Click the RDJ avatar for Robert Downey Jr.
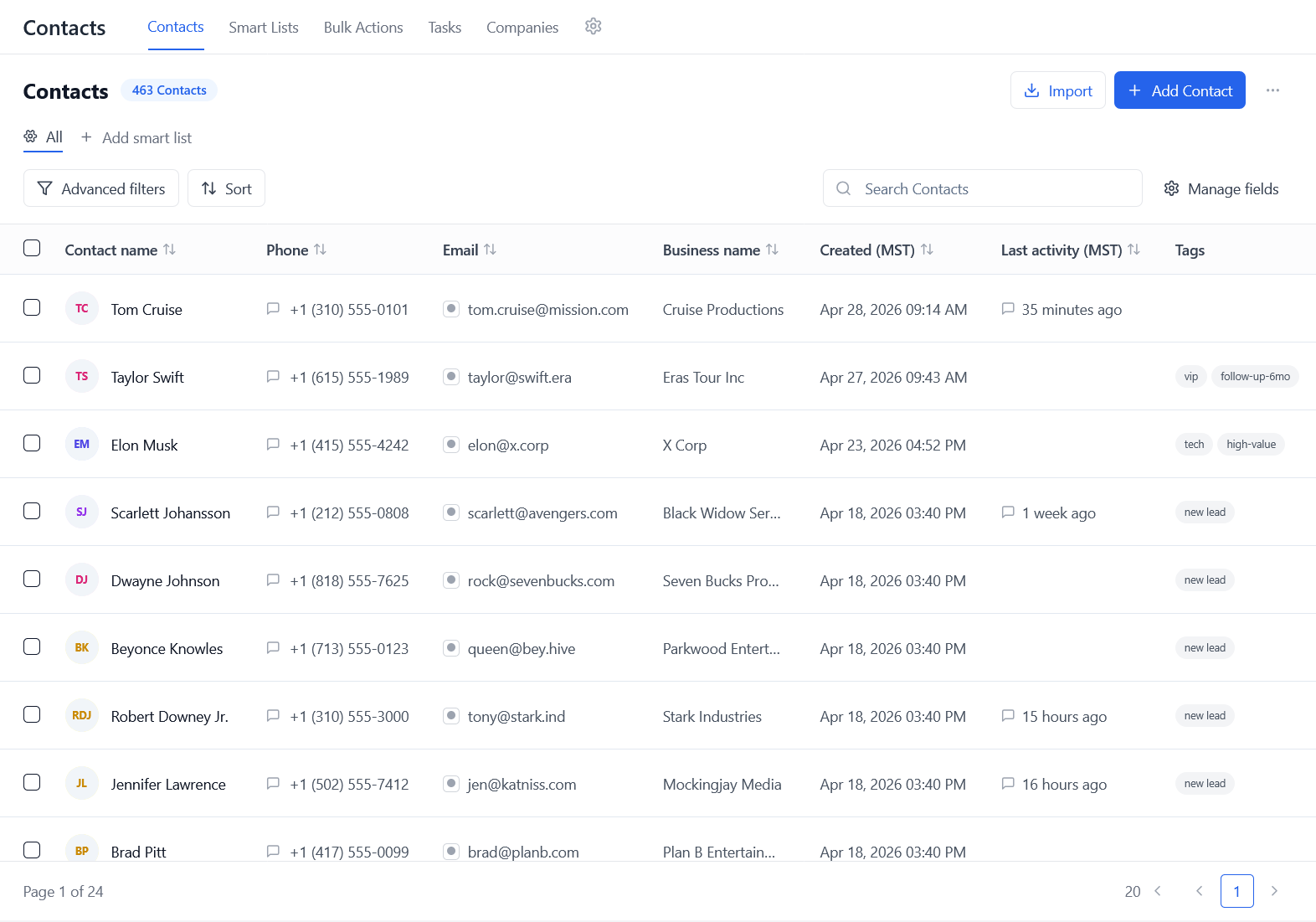 point(82,715)
